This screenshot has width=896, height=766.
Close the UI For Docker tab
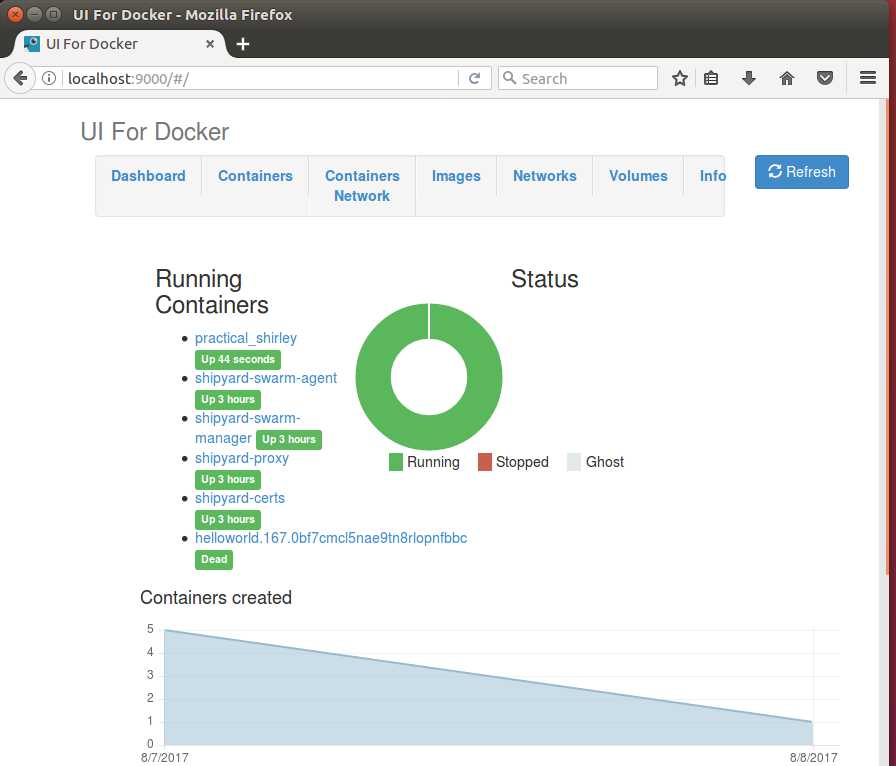tap(210, 44)
